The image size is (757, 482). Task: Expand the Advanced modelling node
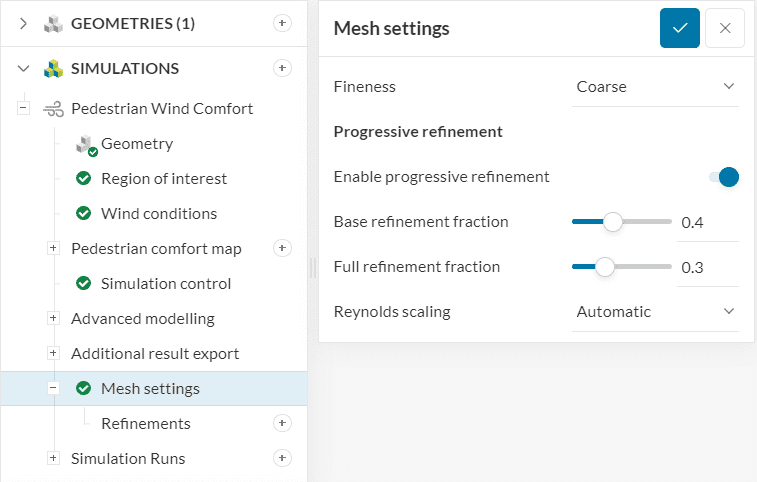pos(53,319)
